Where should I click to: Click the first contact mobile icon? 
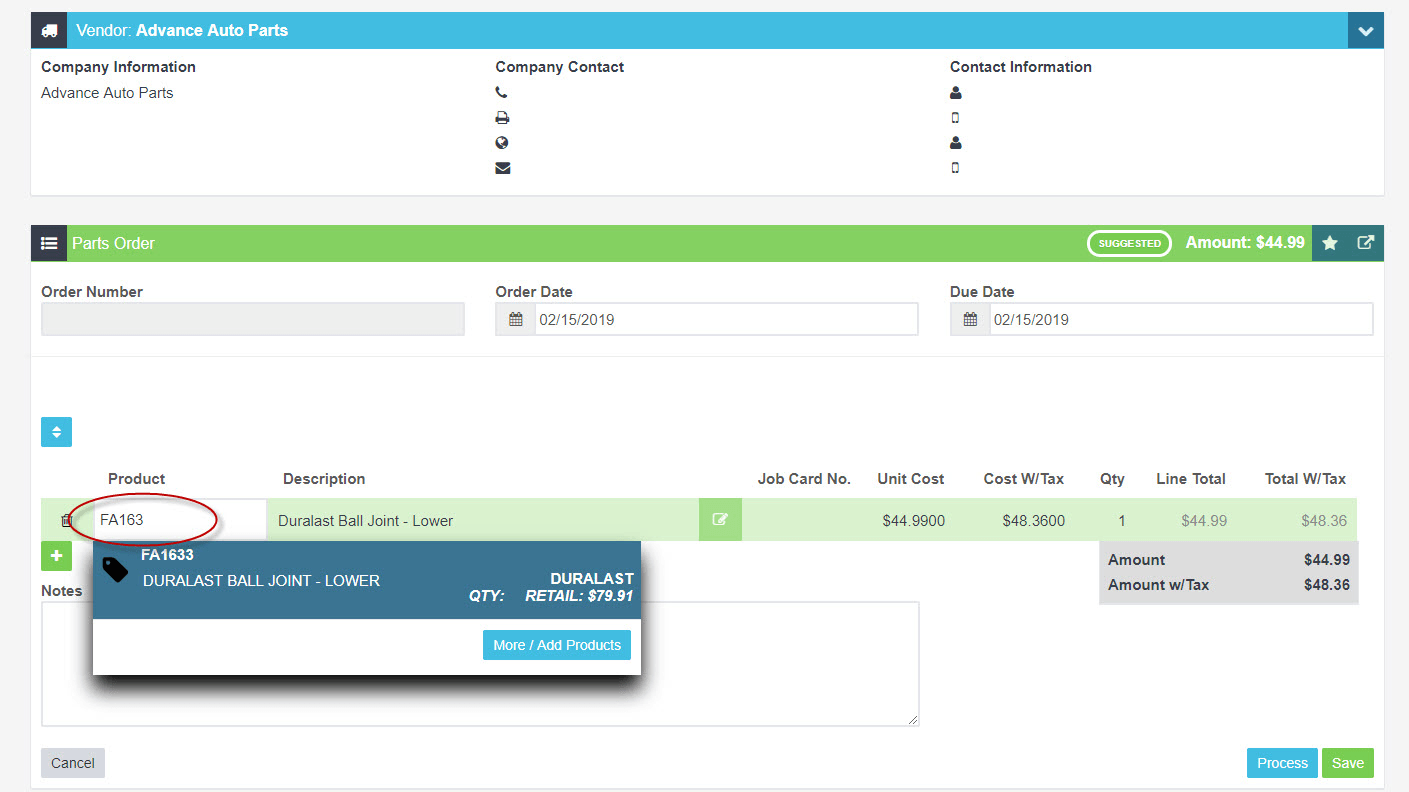[955, 118]
